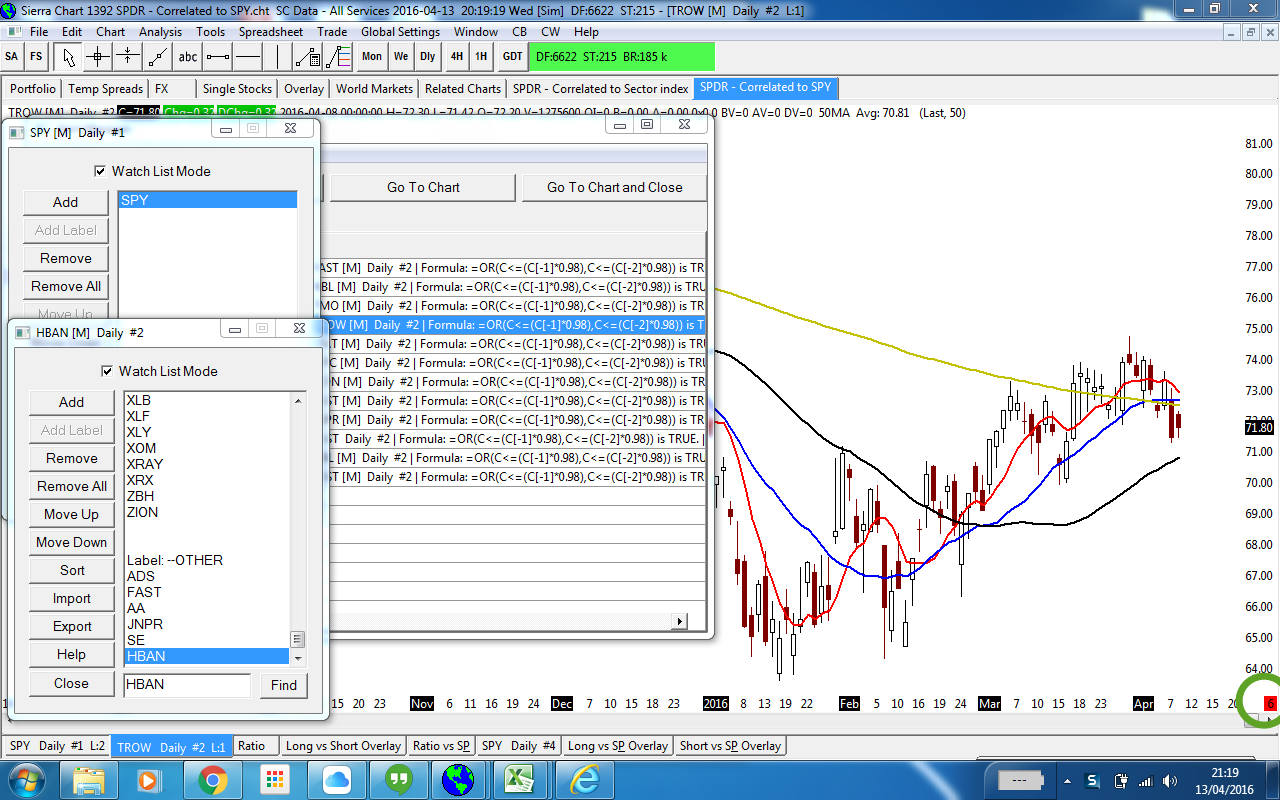Screen dimensions: 1280x800
Task: Set chart period to 1H
Action: click(x=481, y=56)
